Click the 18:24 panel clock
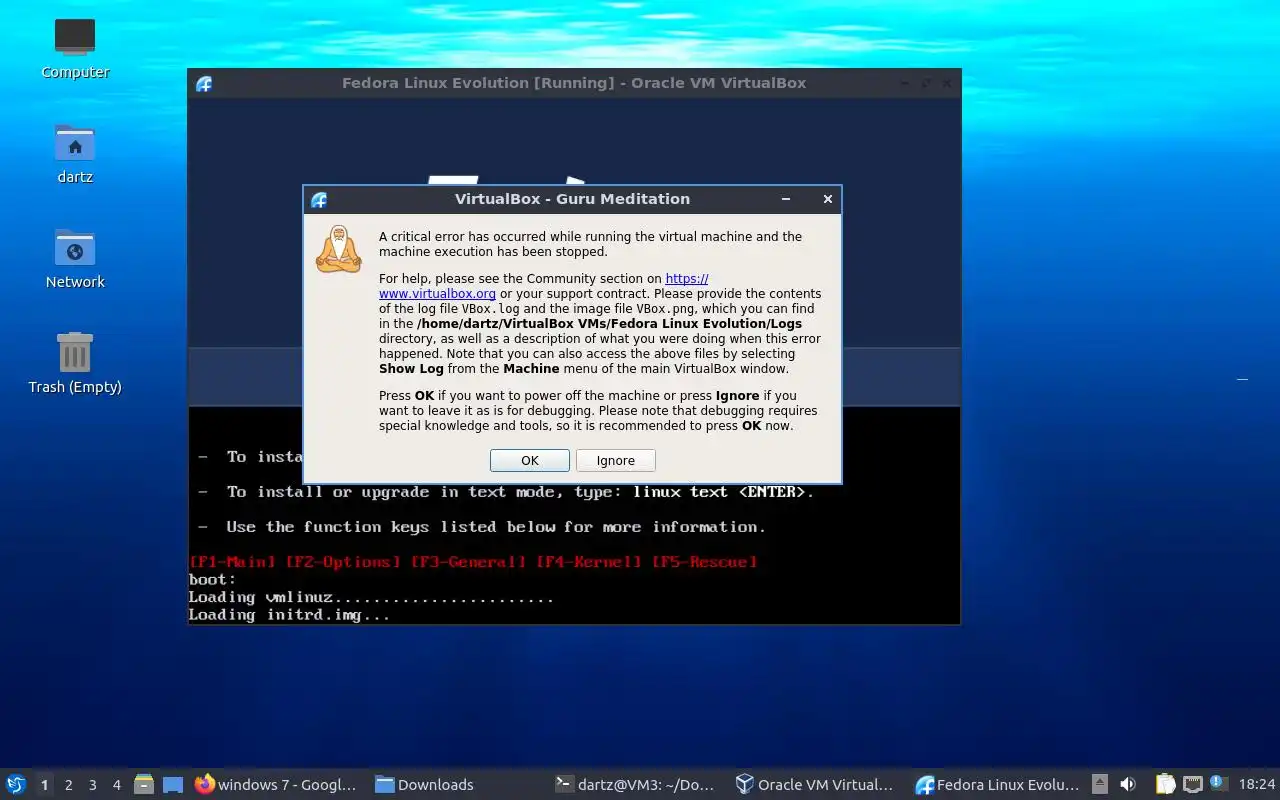 tap(1256, 784)
